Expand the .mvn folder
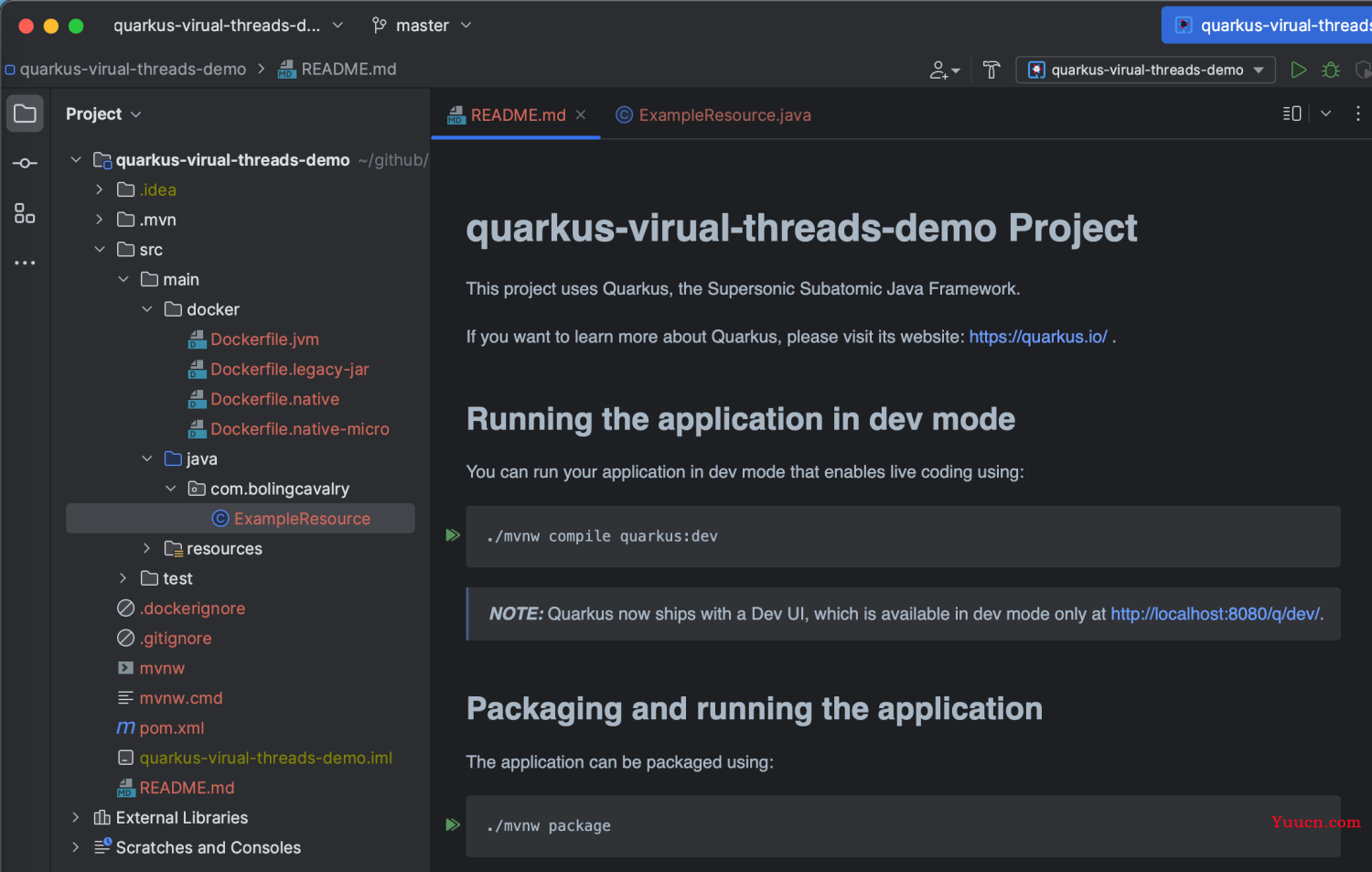This screenshot has height=872, width=1372. [x=100, y=220]
